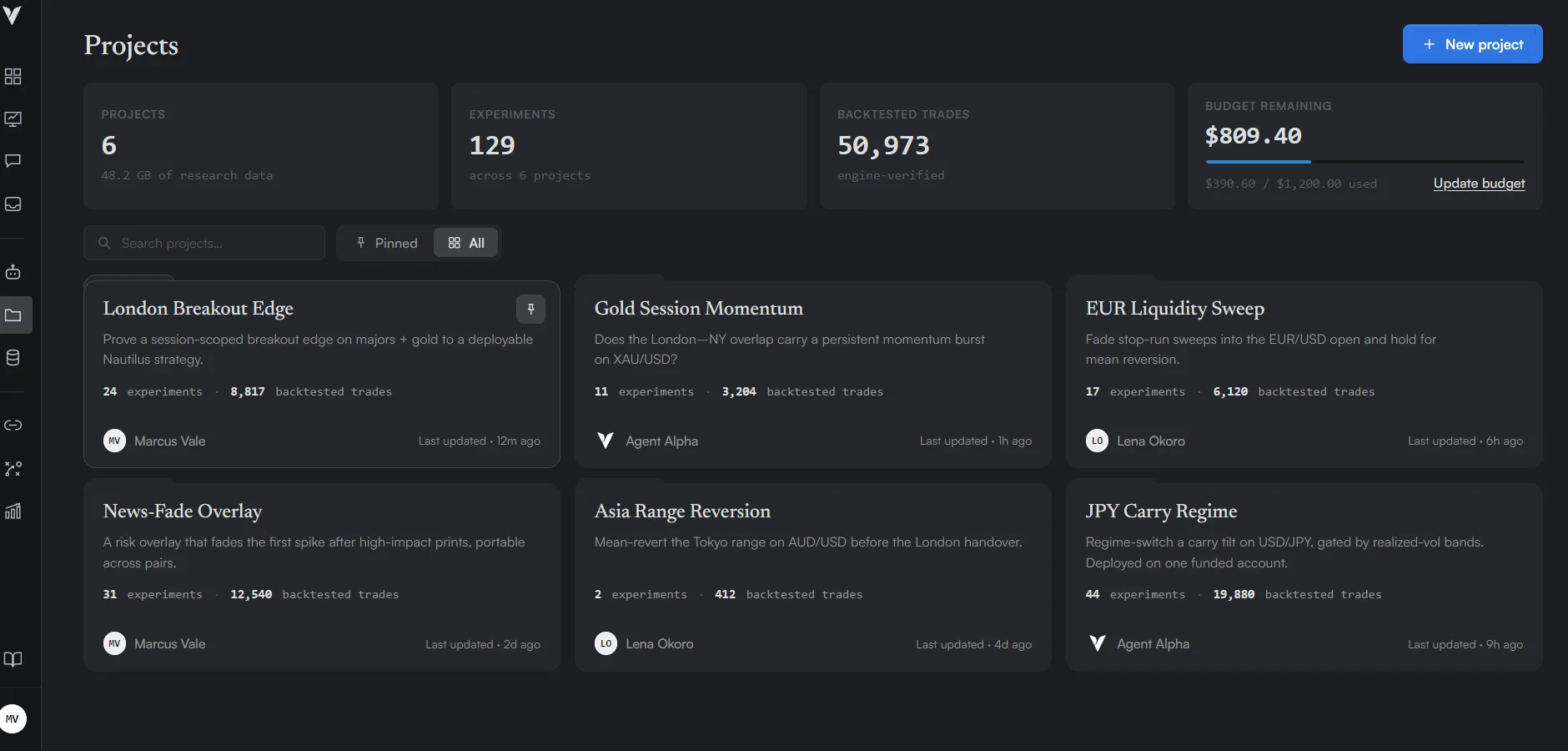Open the News-Fade Overlay project title
The image size is (1568, 751).
click(182, 512)
